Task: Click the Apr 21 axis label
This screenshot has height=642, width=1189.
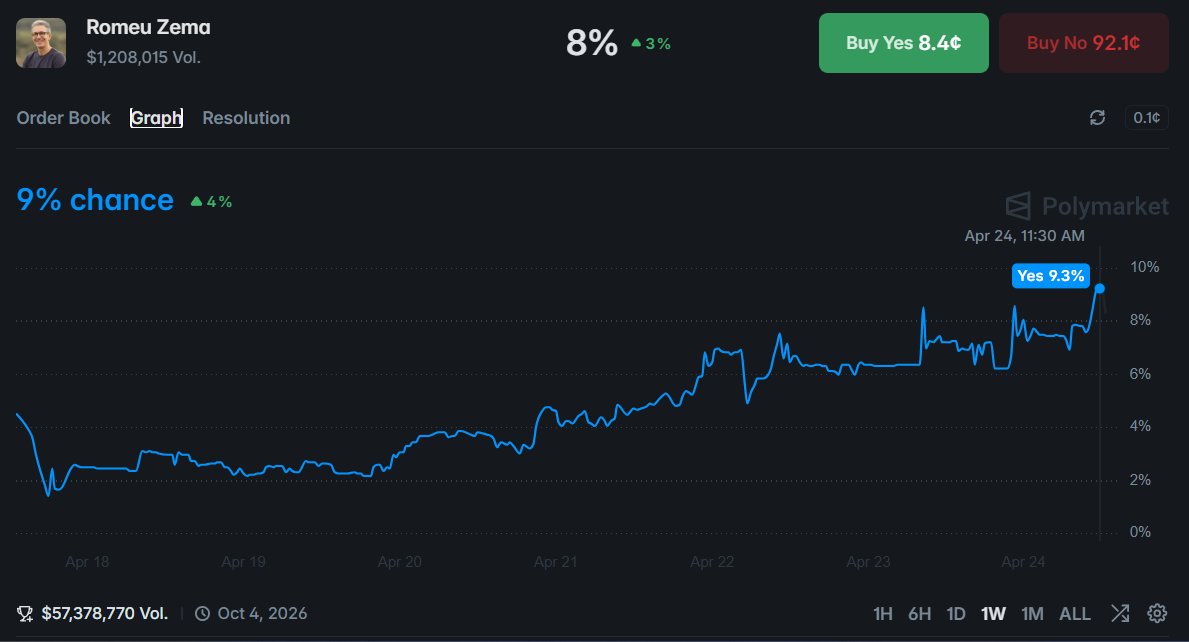Action: (555, 562)
